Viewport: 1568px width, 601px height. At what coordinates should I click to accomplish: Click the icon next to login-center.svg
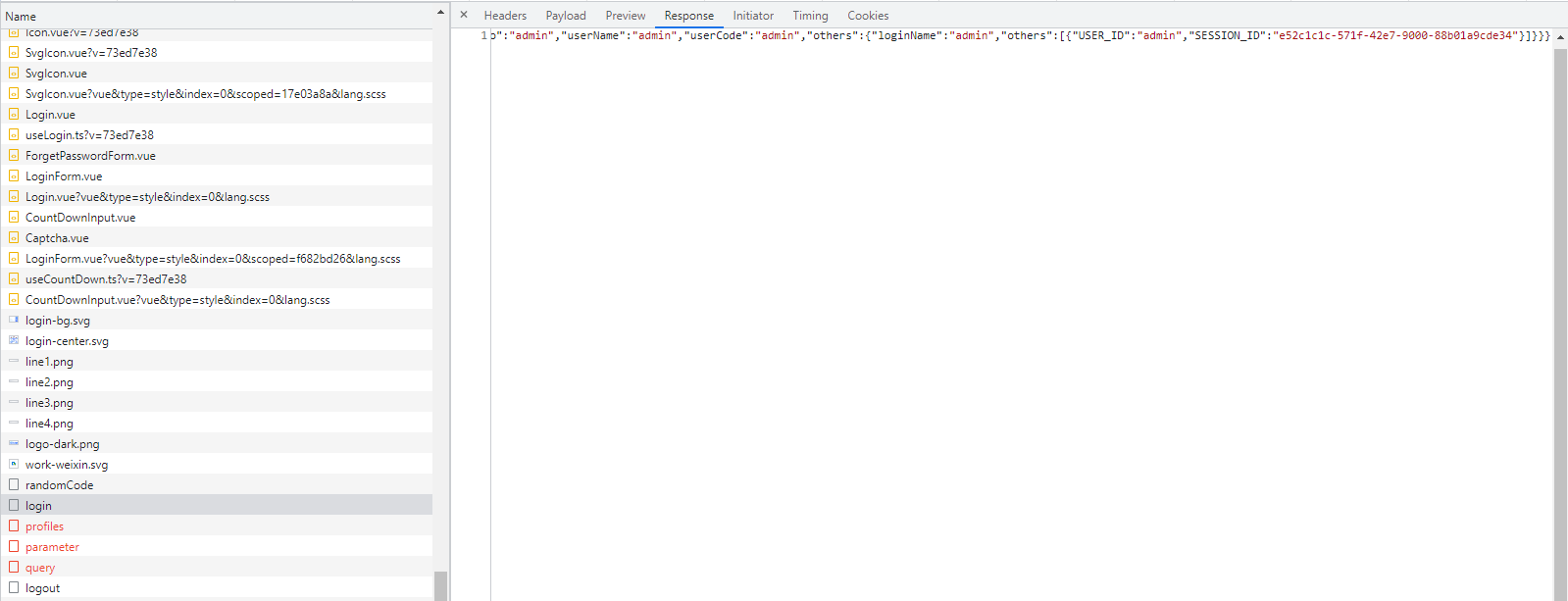pos(14,341)
